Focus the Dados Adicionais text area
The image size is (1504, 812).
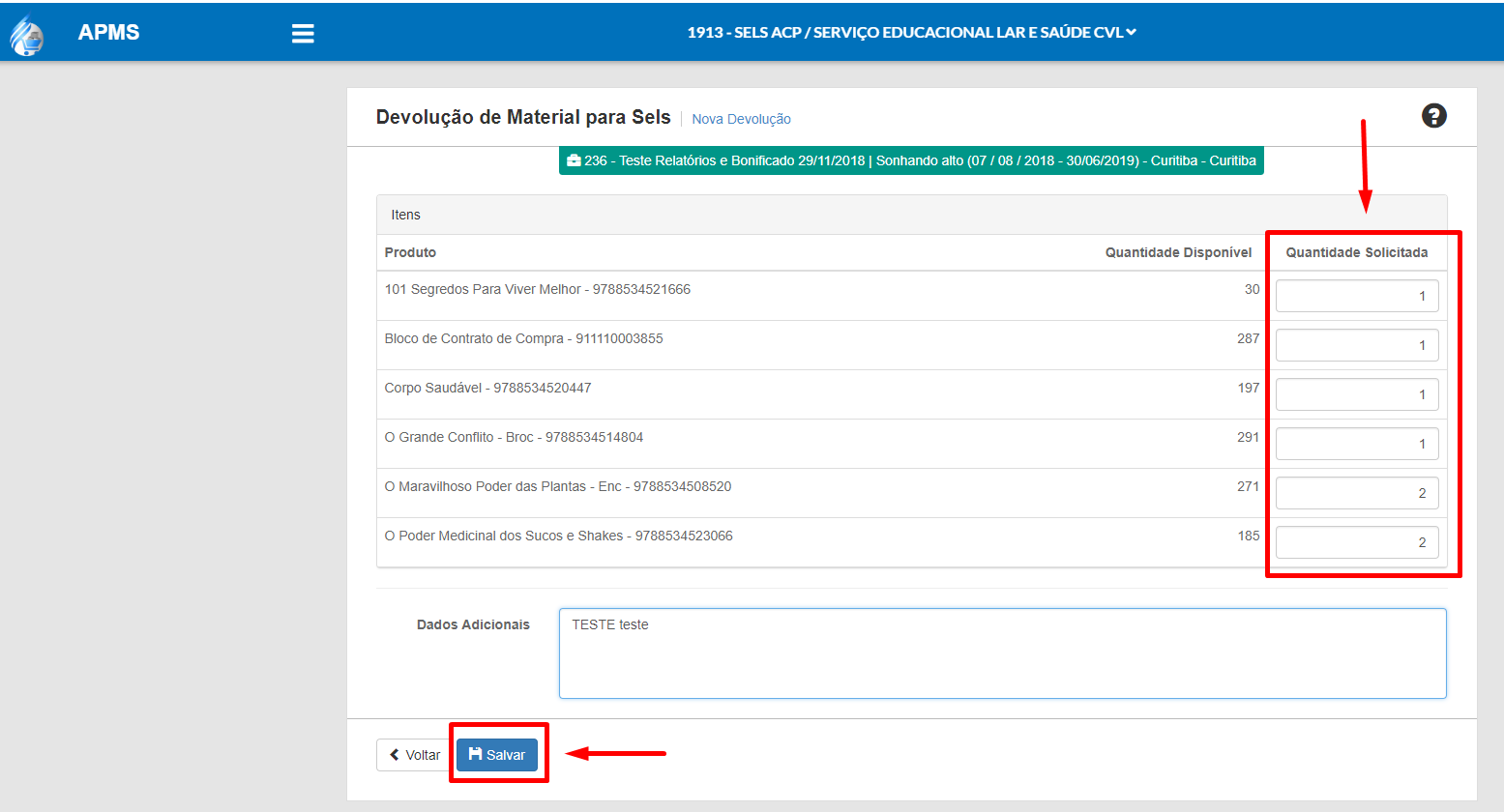pyautogui.click(x=1003, y=653)
